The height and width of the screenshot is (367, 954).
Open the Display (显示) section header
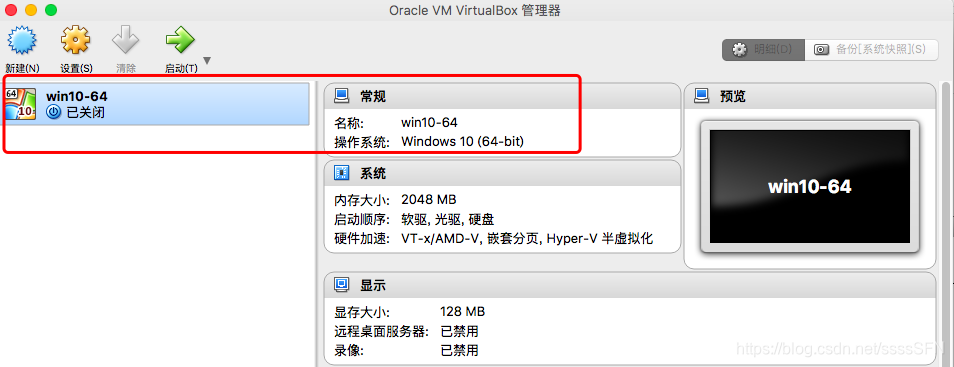click(629, 285)
